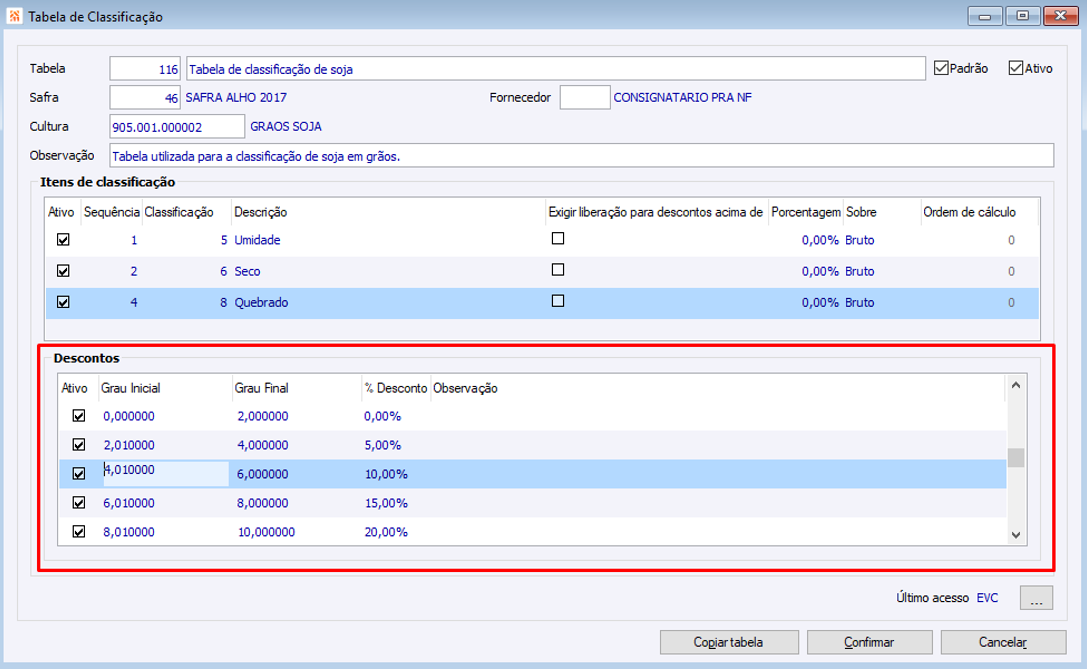Viewport: 1087px width, 669px height.
Task: Uncheck Ativo for the 0,00% discount row
Action: (78, 416)
